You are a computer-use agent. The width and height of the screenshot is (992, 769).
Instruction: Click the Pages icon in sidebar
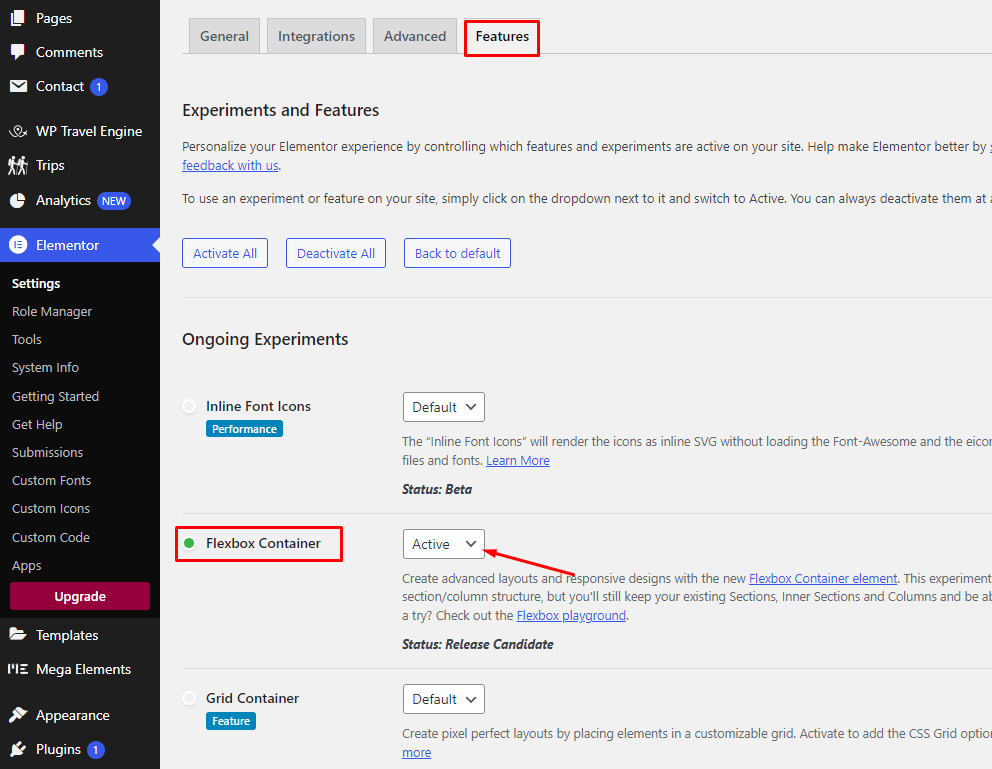pos(18,18)
